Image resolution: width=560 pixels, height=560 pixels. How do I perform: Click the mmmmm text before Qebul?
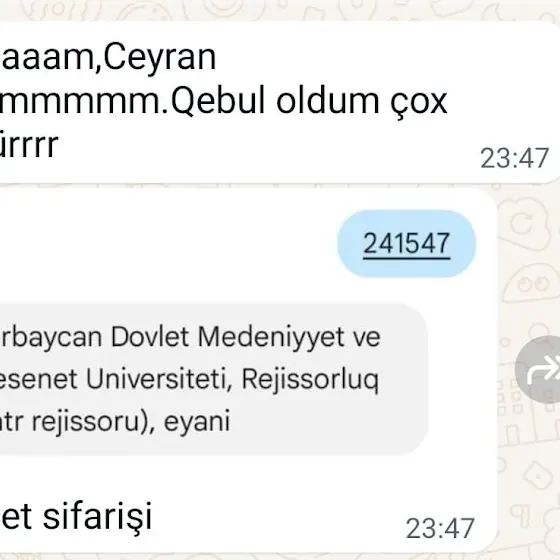pyautogui.click(x=80, y=102)
